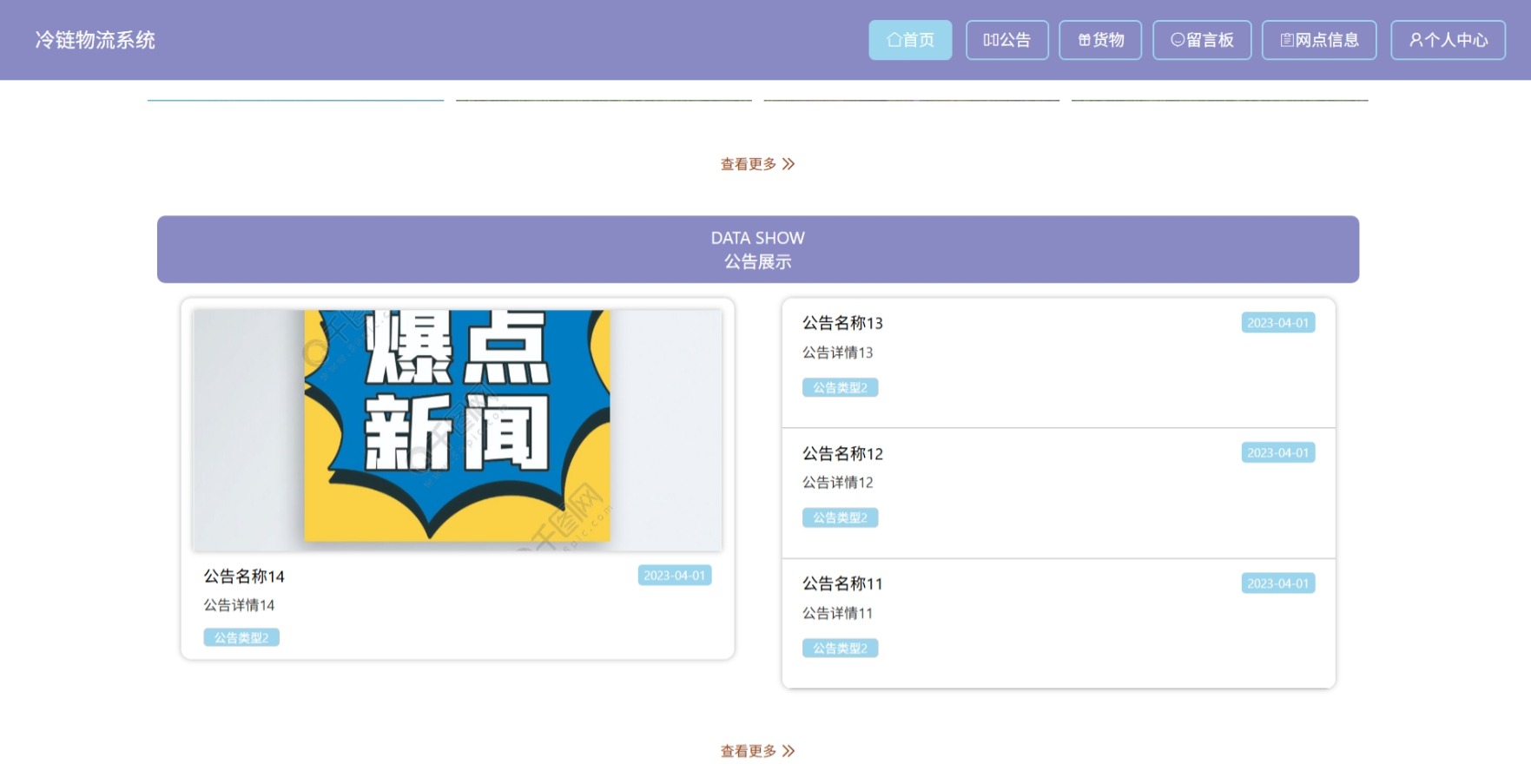Open the 首页 home menu item

point(910,40)
